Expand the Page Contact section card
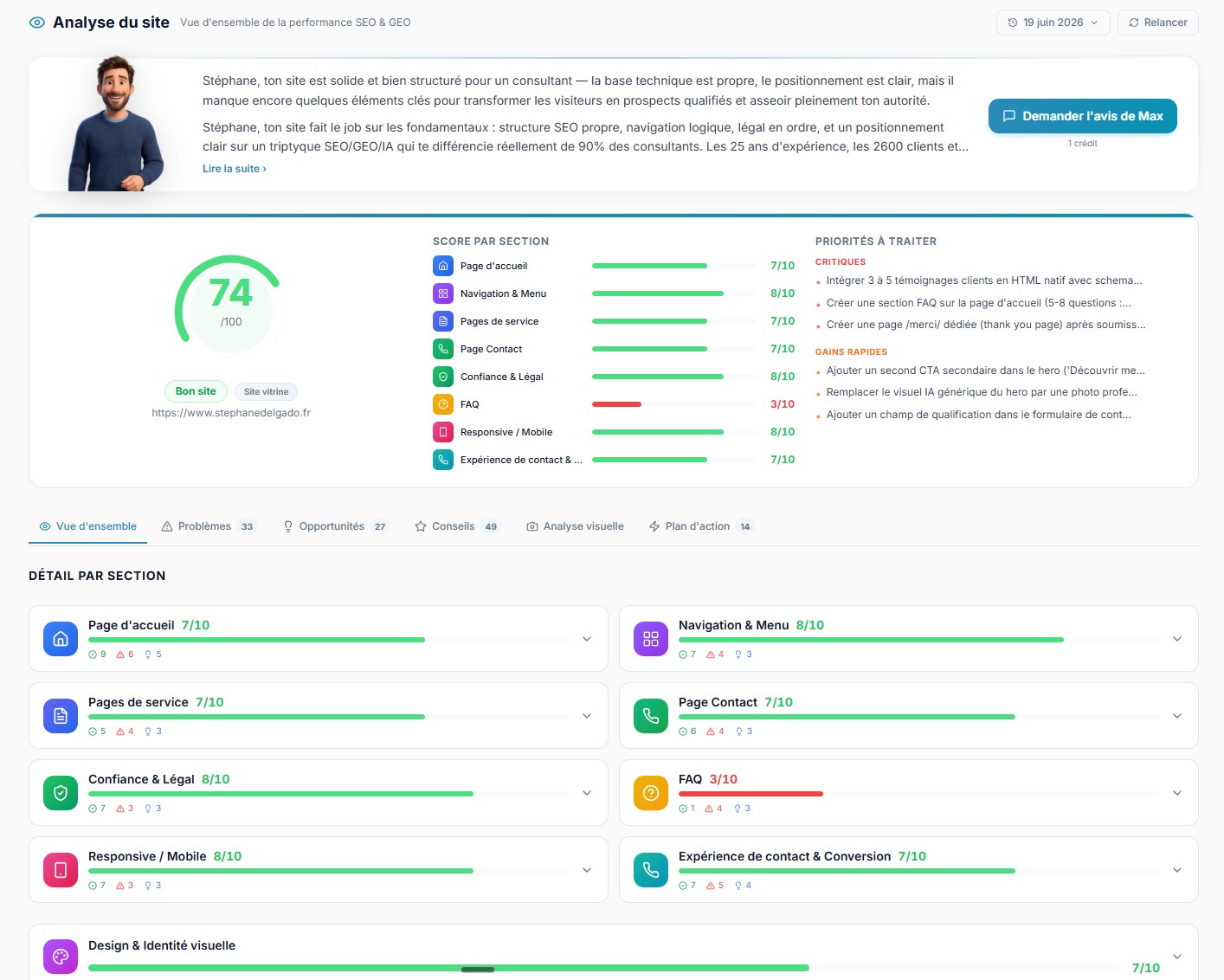This screenshot has width=1224, height=980. (1177, 716)
